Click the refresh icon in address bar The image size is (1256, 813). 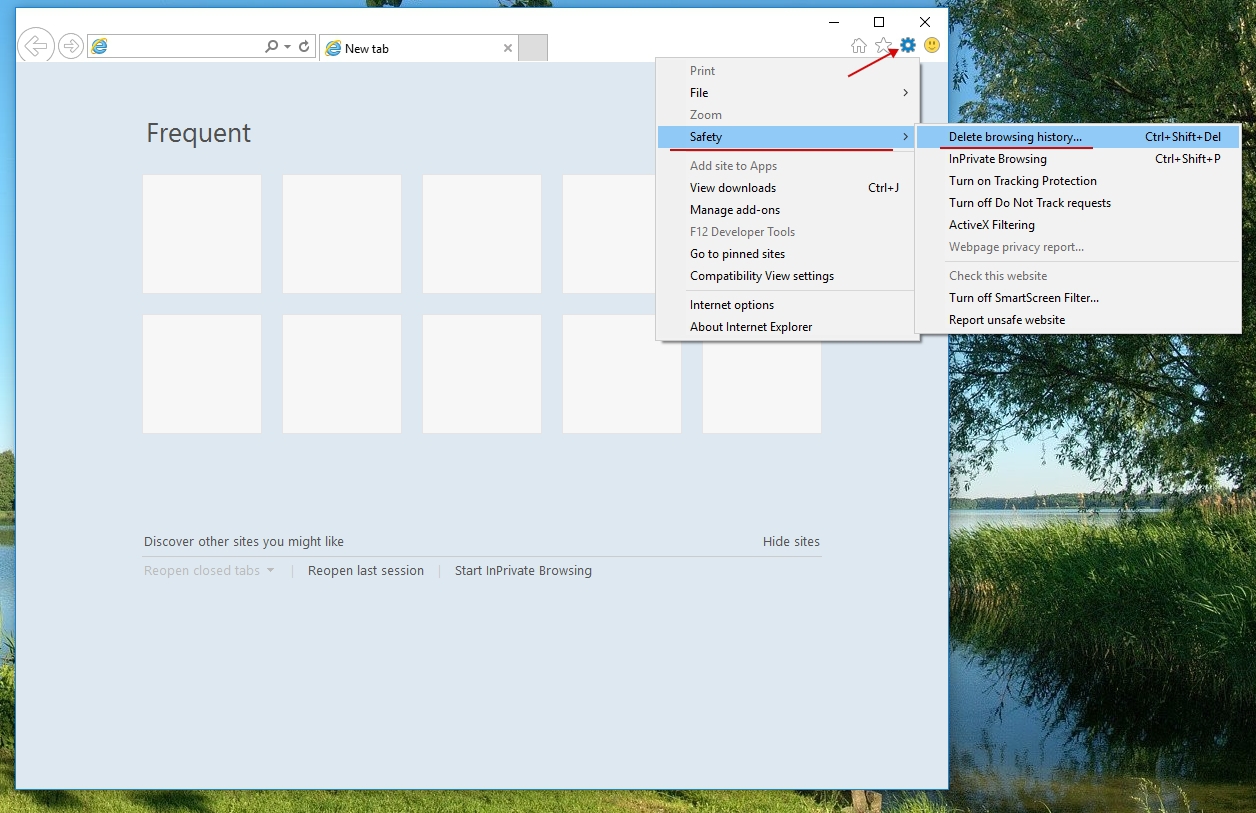[304, 47]
